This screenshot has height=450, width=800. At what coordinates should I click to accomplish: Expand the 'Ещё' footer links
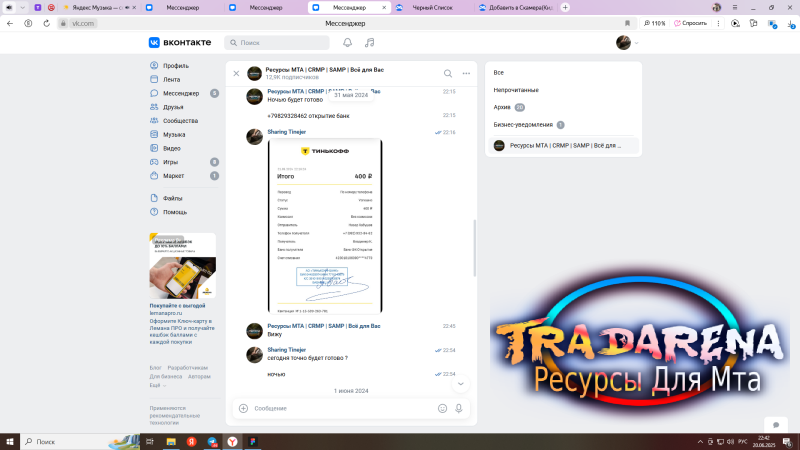(x=157, y=385)
